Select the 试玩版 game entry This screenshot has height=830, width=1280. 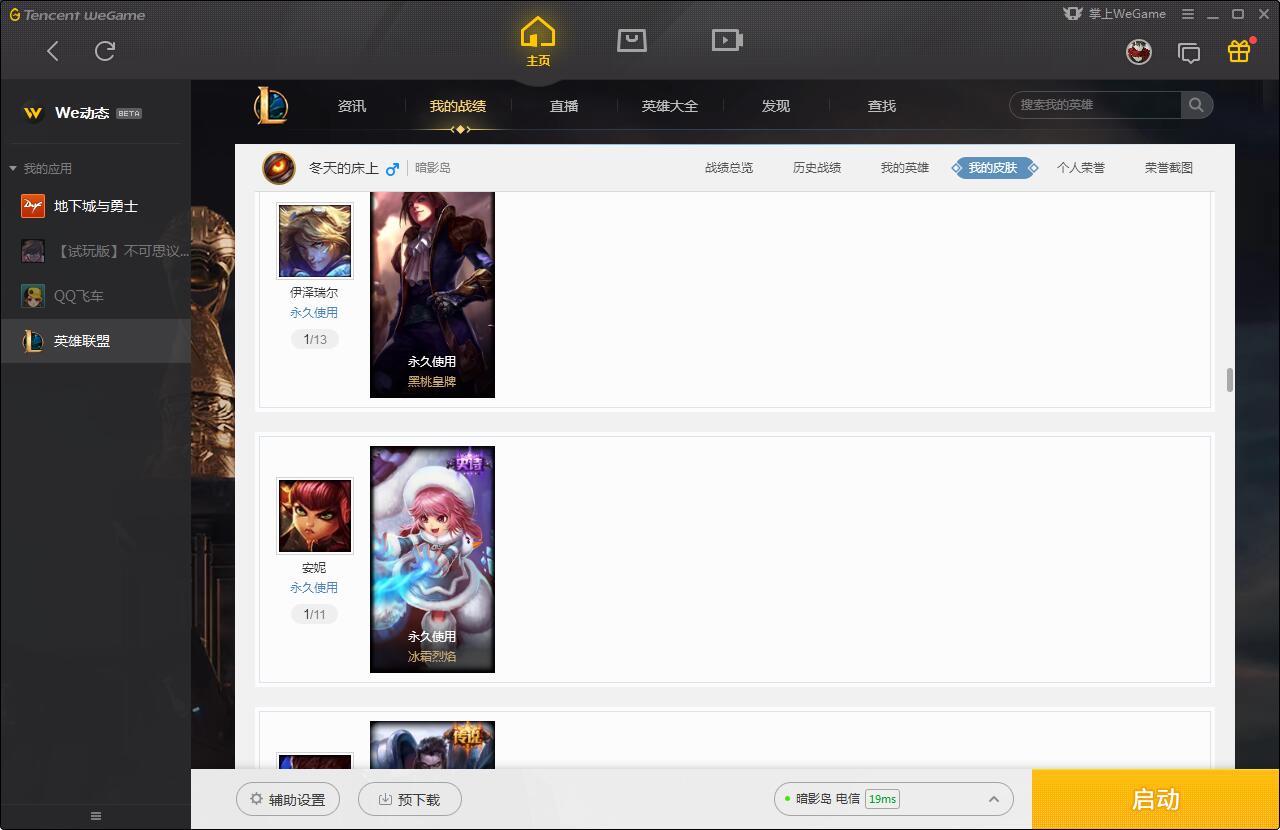coord(95,251)
